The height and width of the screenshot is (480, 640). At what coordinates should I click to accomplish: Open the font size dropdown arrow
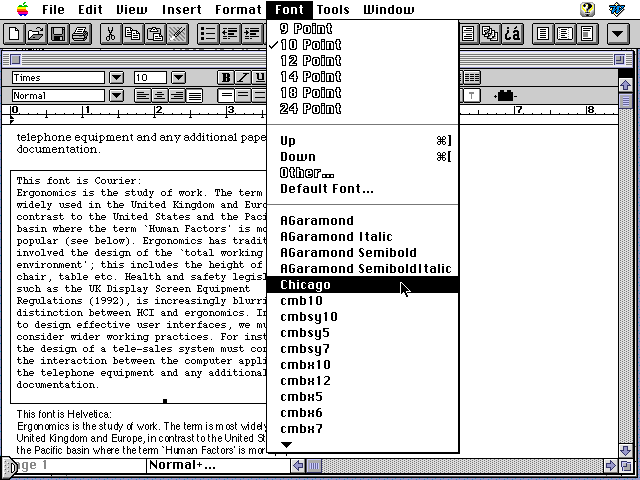178,77
